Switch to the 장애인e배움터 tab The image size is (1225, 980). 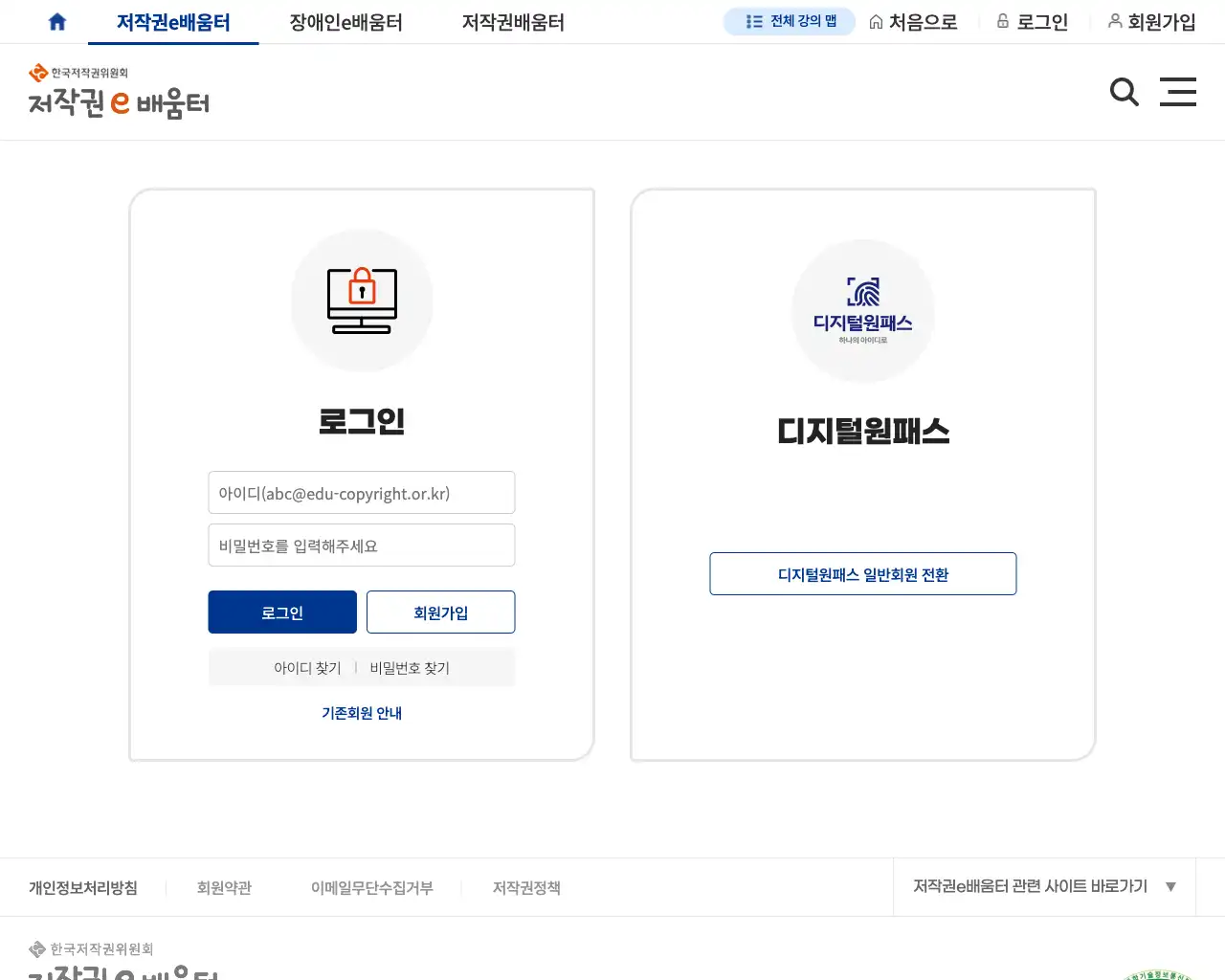[x=344, y=21]
